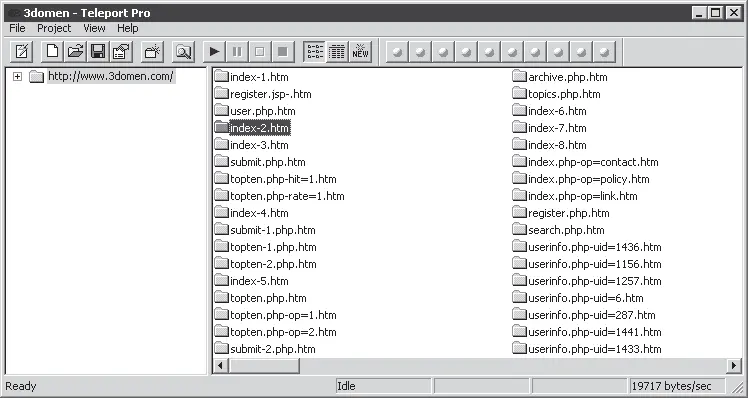The height and width of the screenshot is (398, 748).
Task: Select the http://www.3domen.com/ tree folder
Action: click(x=111, y=76)
